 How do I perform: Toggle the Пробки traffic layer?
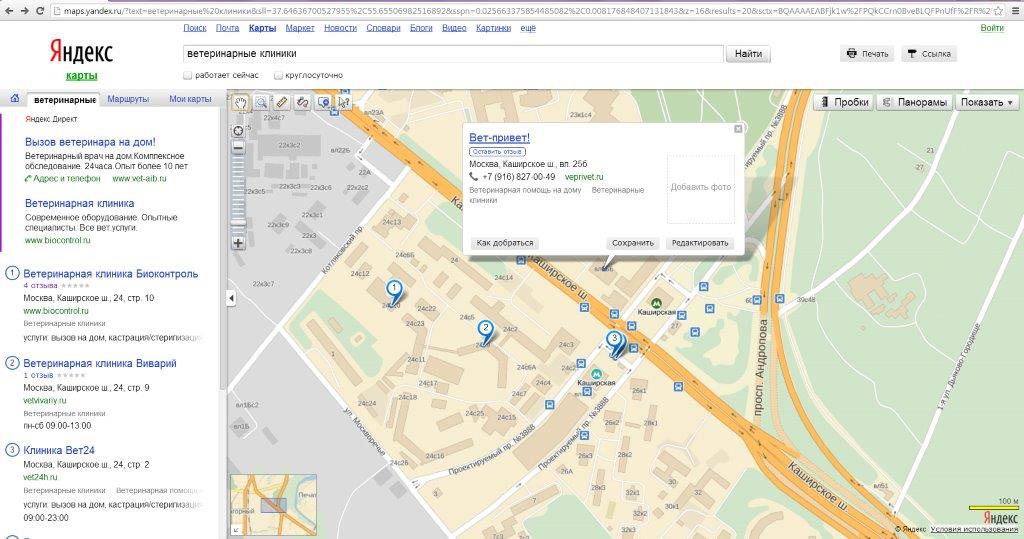click(x=843, y=102)
